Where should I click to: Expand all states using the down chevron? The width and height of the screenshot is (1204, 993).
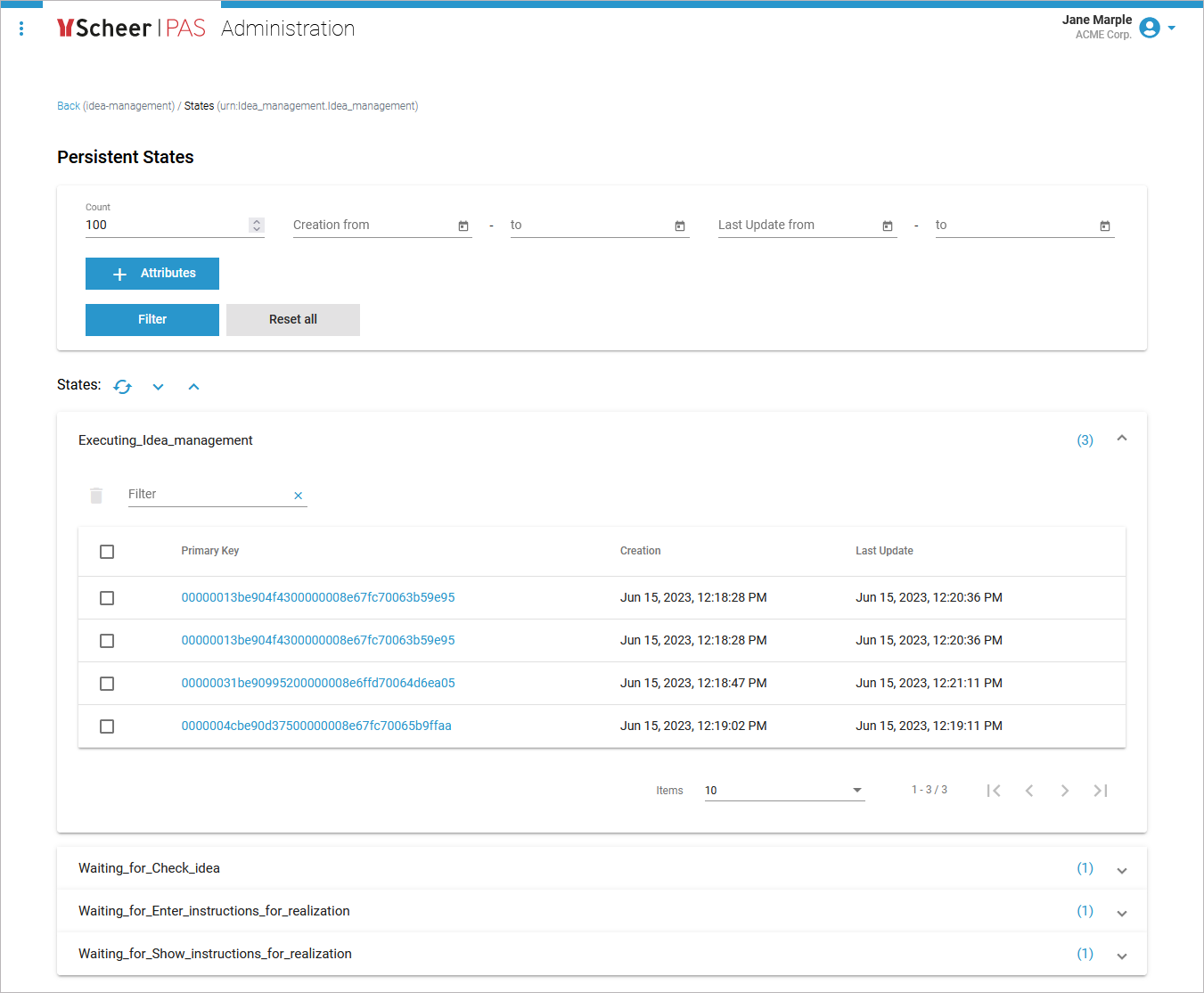click(x=159, y=387)
